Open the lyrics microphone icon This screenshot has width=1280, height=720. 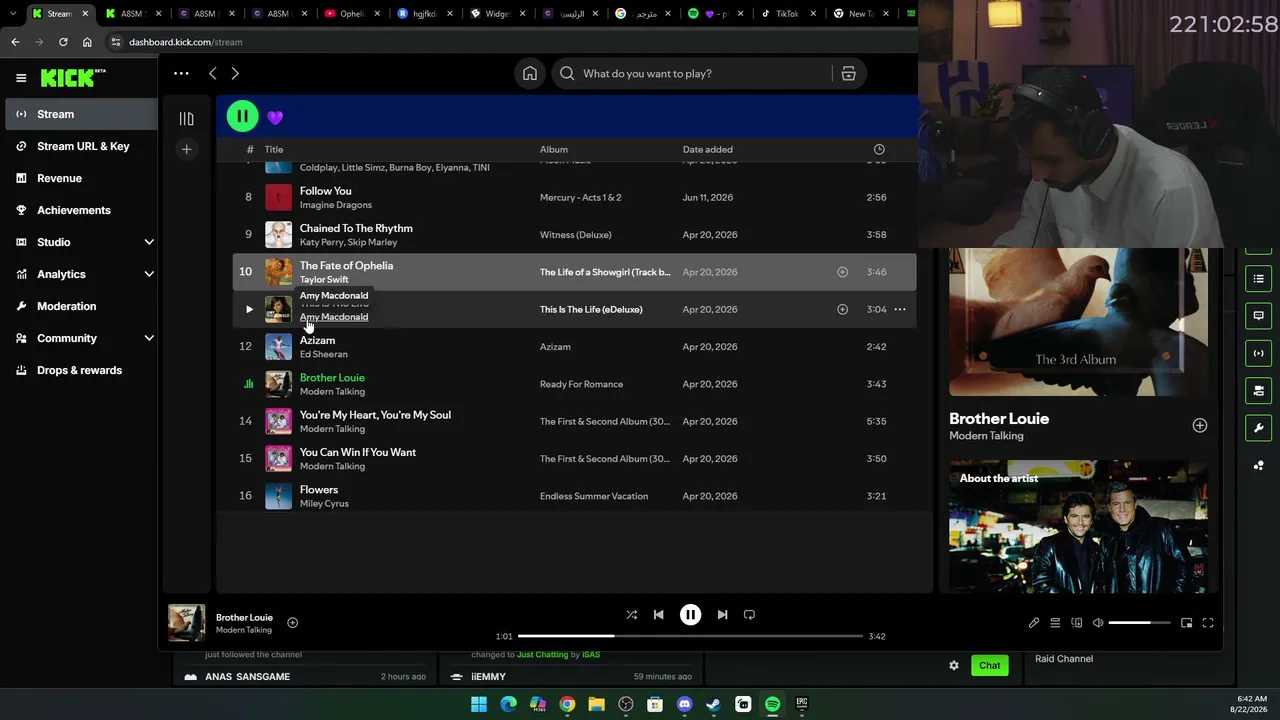click(1034, 623)
